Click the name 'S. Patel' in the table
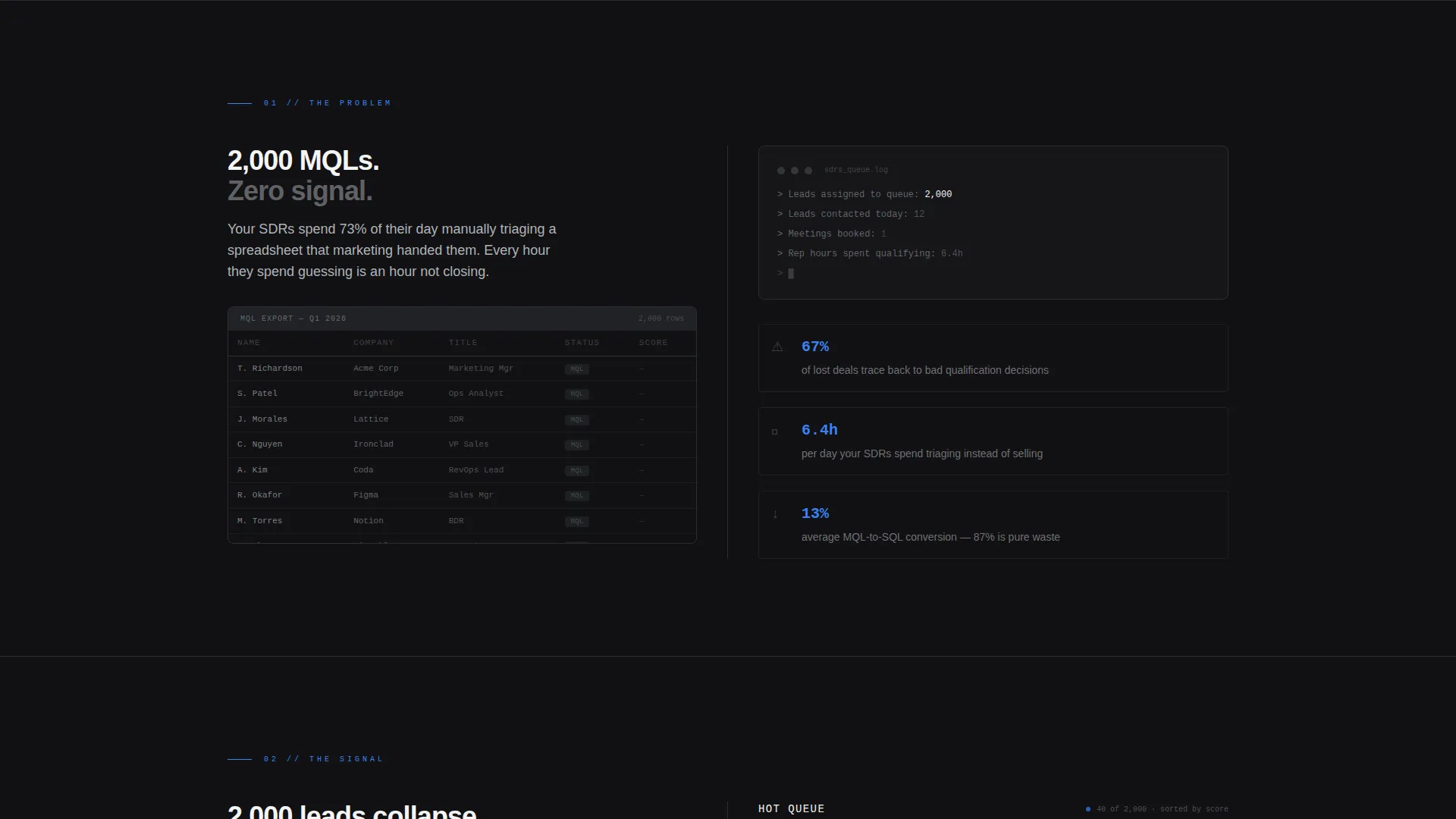Viewport: 1456px width, 819px height. point(257,394)
